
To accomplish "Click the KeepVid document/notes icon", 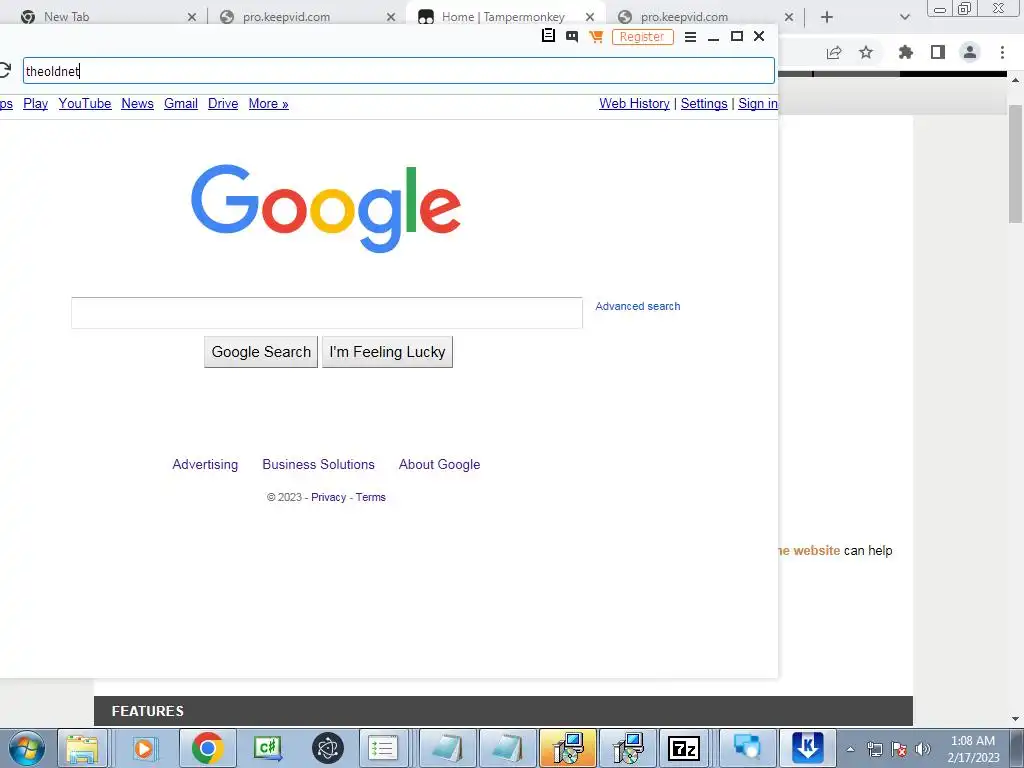I will (549, 36).
